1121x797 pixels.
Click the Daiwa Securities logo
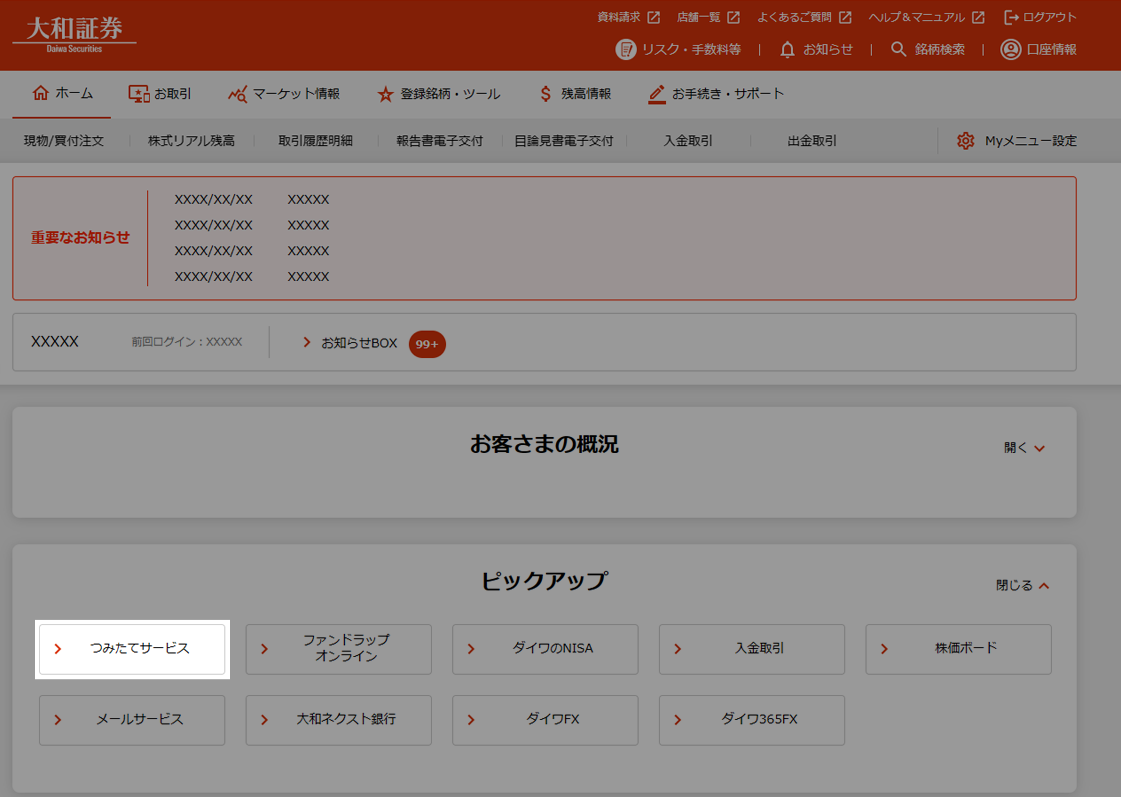coord(74,35)
